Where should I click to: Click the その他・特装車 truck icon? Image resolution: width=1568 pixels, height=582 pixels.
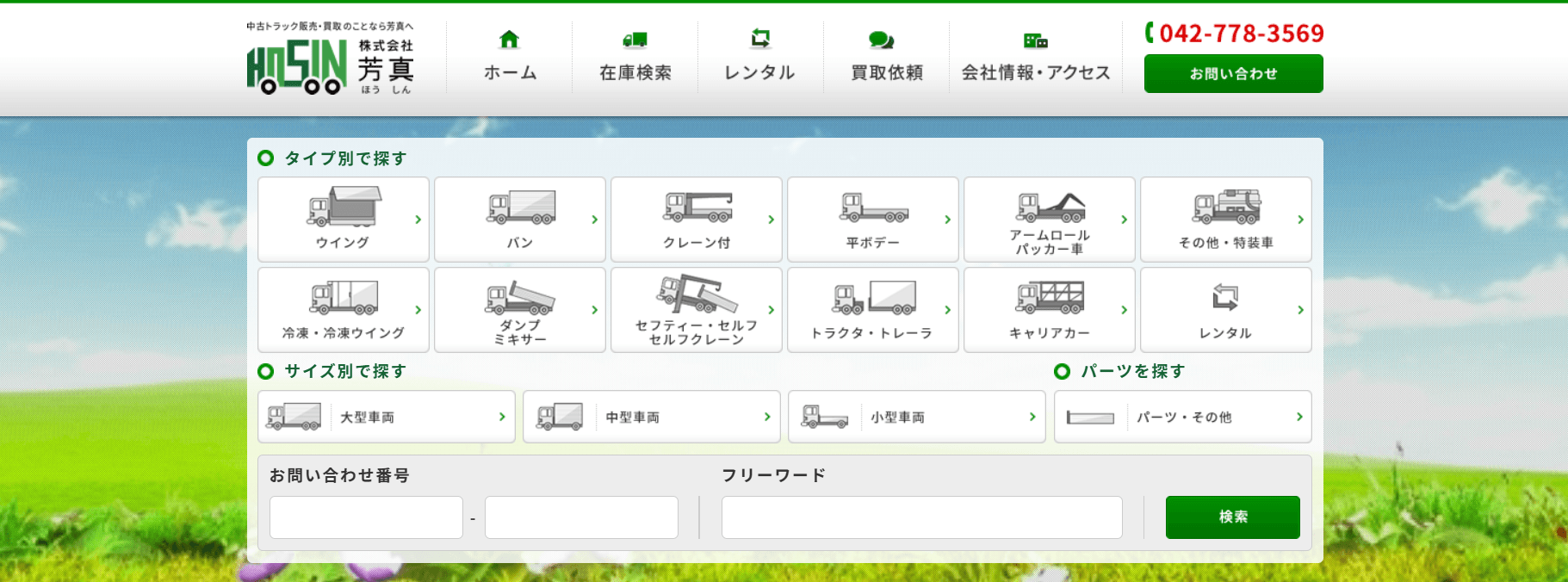pos(1226,207)
